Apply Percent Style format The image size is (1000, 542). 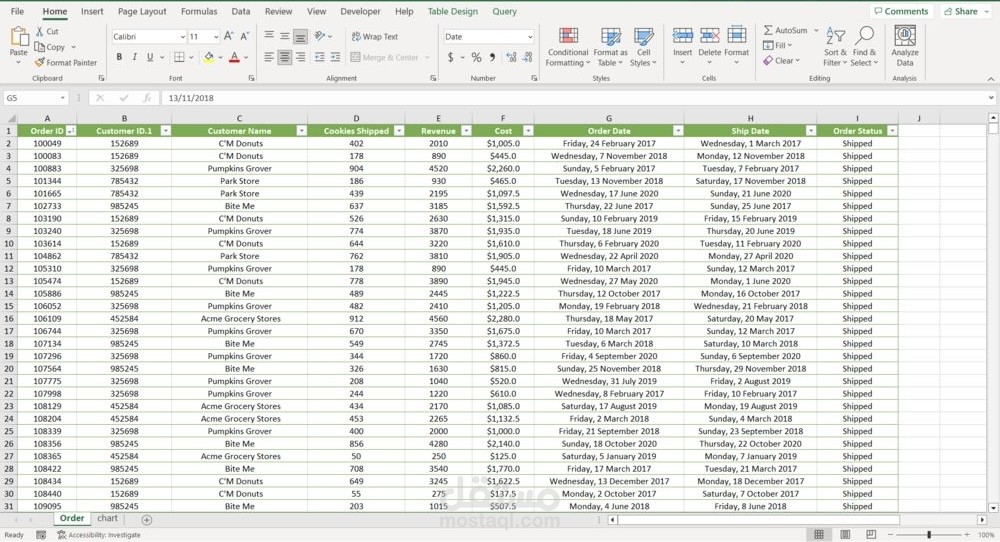(476, 57)
